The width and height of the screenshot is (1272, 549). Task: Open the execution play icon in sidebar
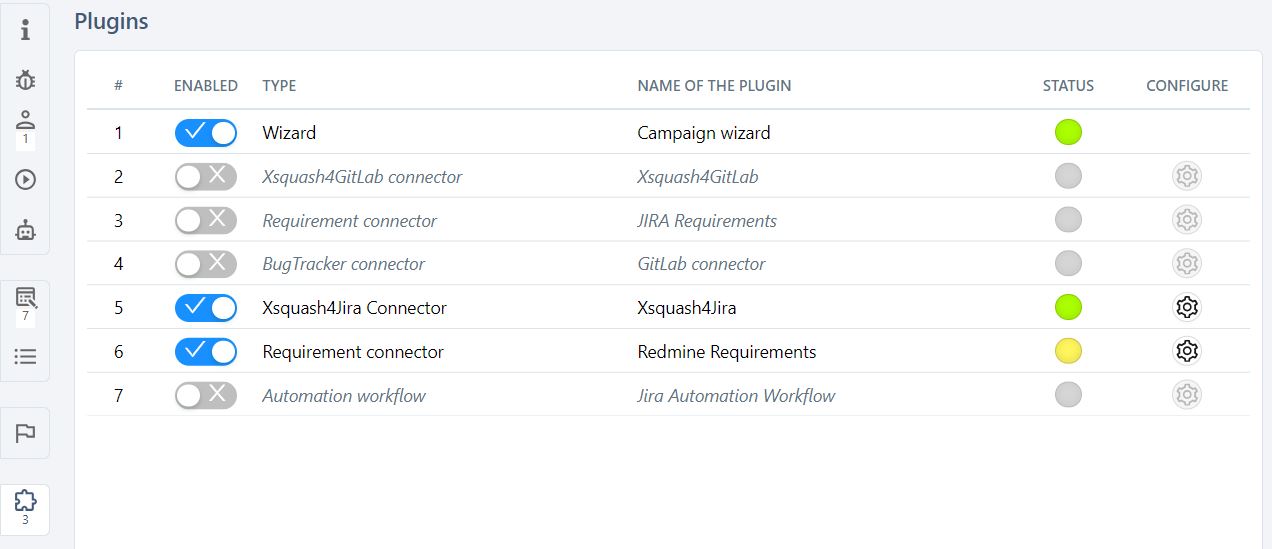coord(25,180)
